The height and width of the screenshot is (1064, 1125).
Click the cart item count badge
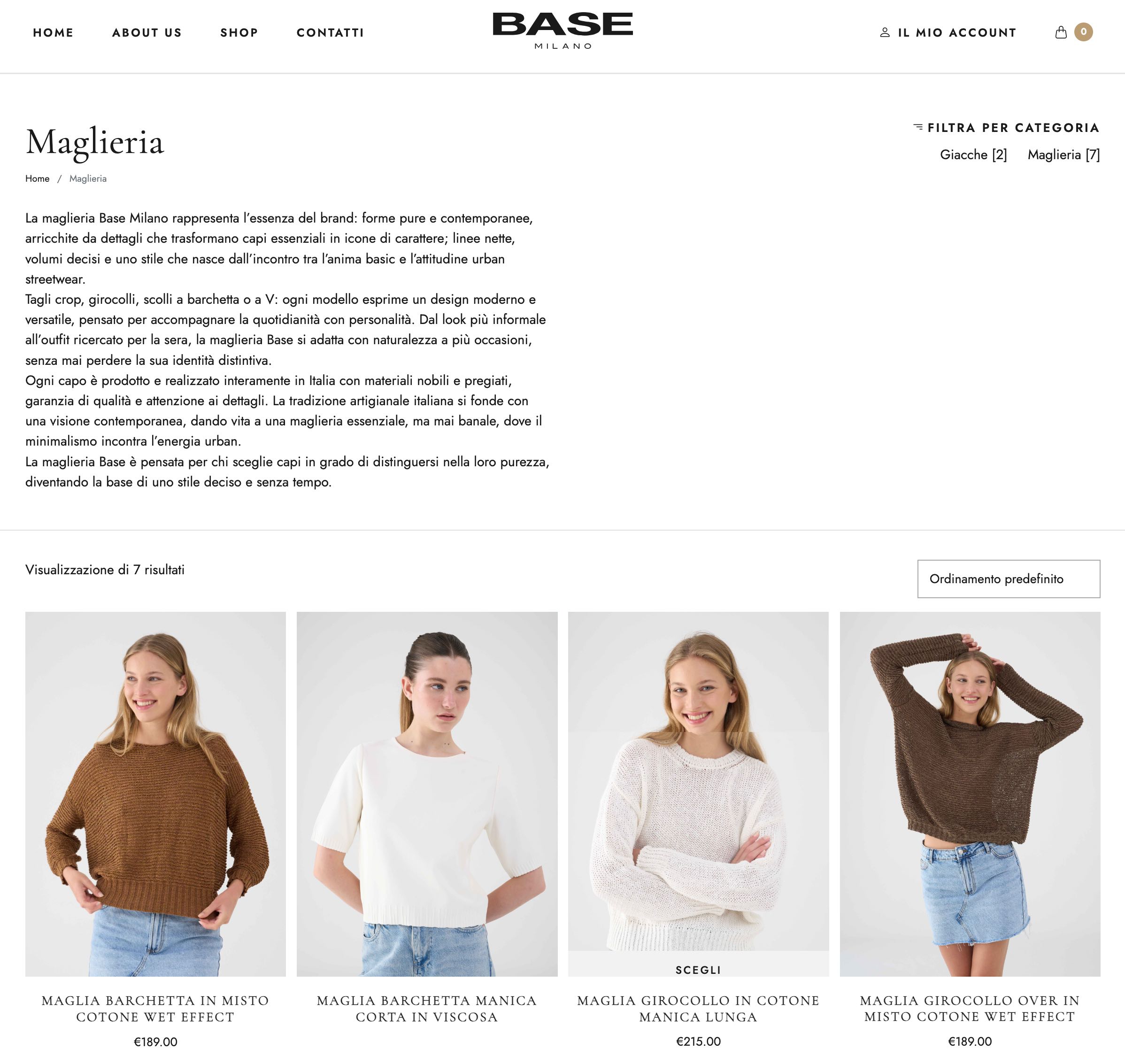(x=1083, y=32)
